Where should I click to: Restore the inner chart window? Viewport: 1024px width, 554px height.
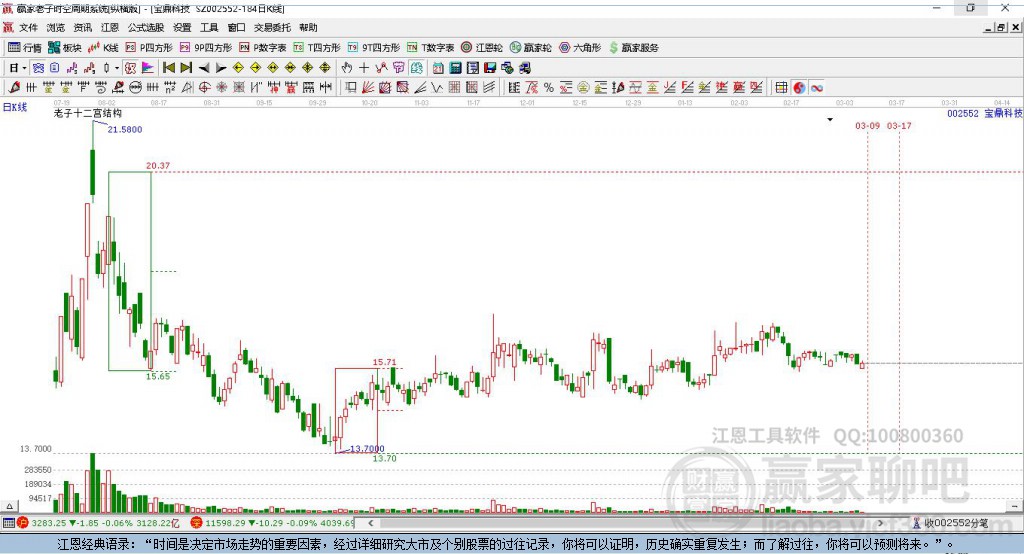[x=1001, y=27]
